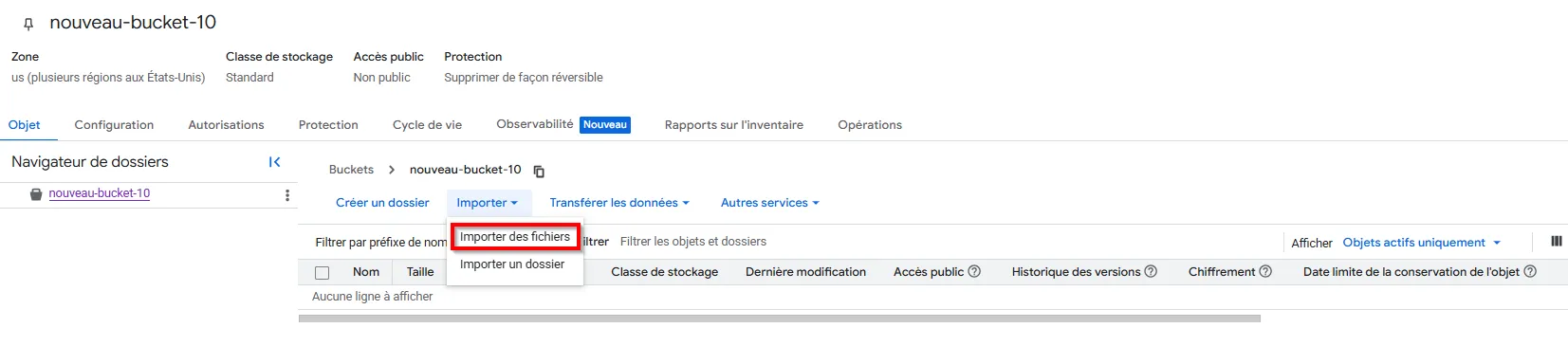This screenshot has height=346, width=1568.
Task: Click Dernière modification column header
Action: click(x=805, y=272)
